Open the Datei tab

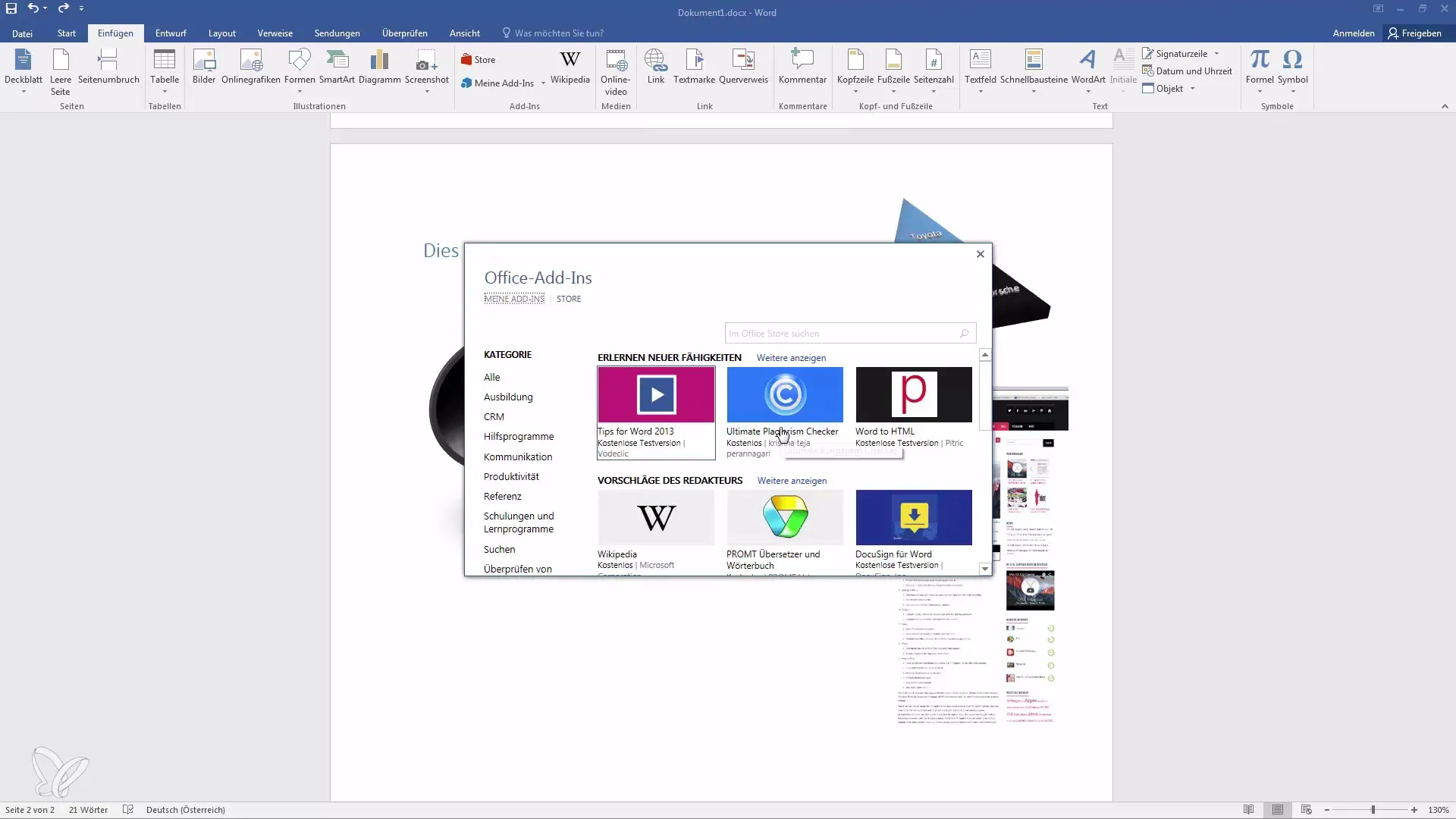22,33
